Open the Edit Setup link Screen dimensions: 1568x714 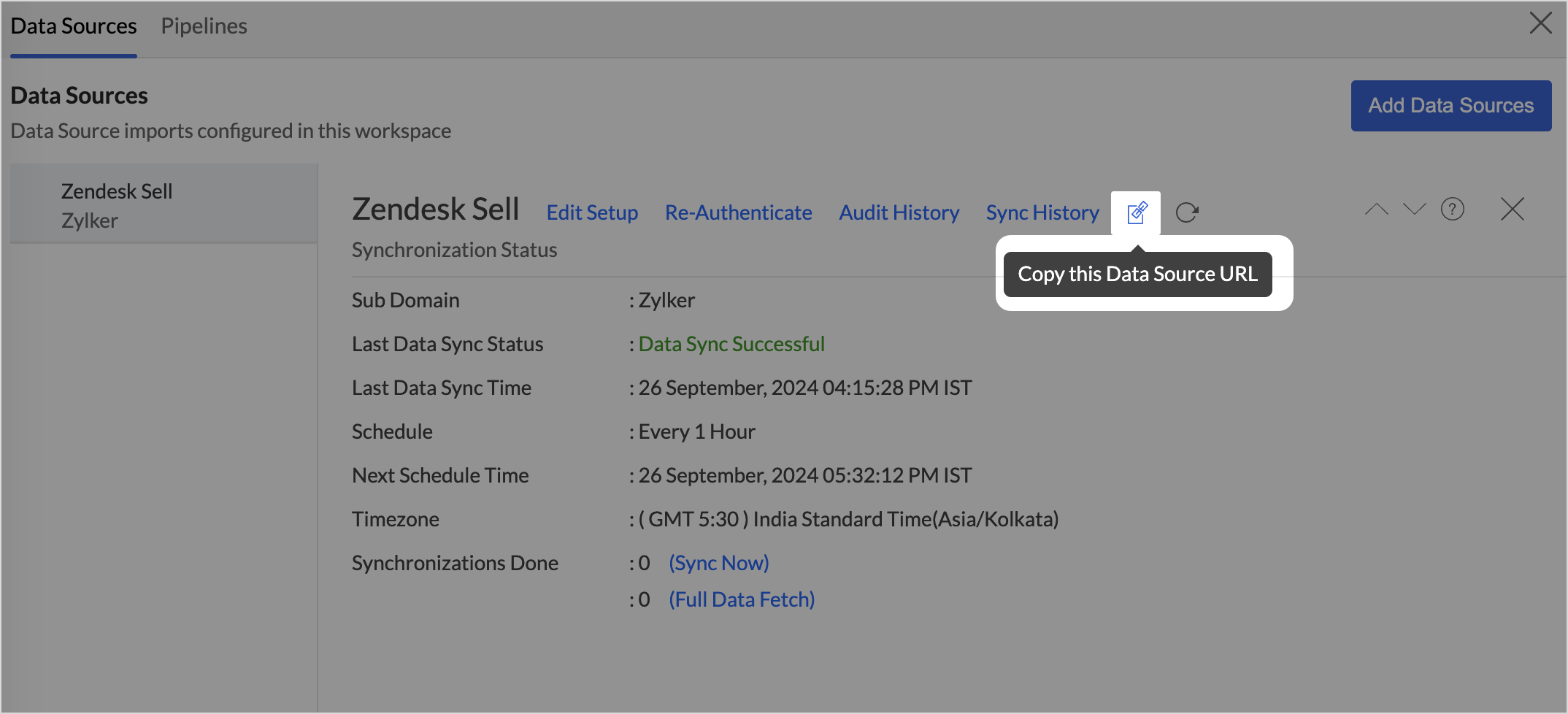tap(592, 212)
